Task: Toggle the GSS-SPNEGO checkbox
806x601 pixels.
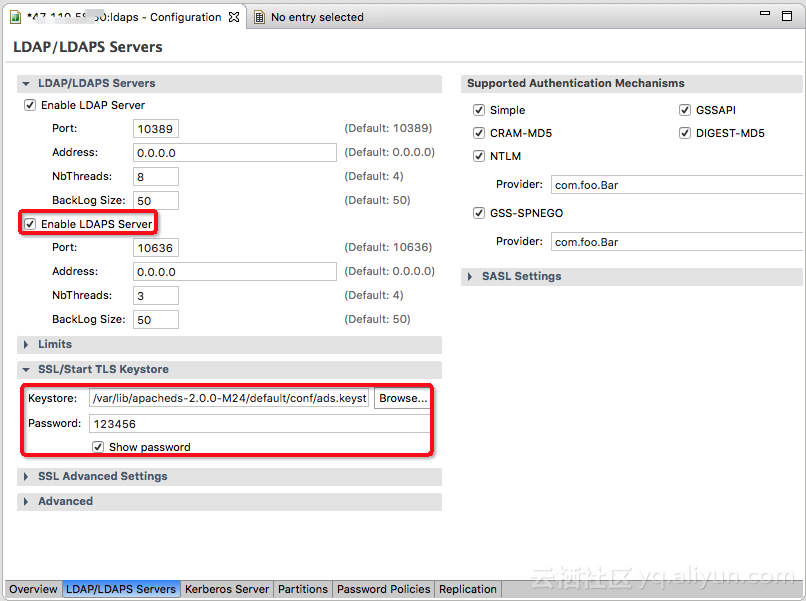Action: tap(479, 213)
